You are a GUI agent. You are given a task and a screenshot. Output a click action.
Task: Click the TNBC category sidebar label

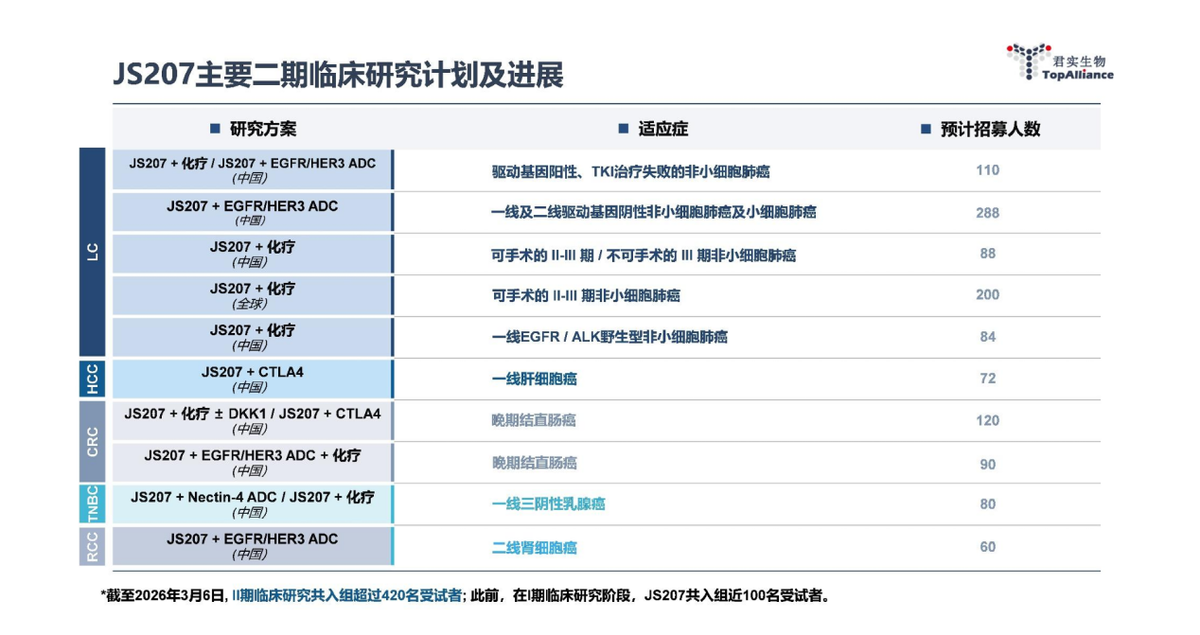tap(93, 504)
